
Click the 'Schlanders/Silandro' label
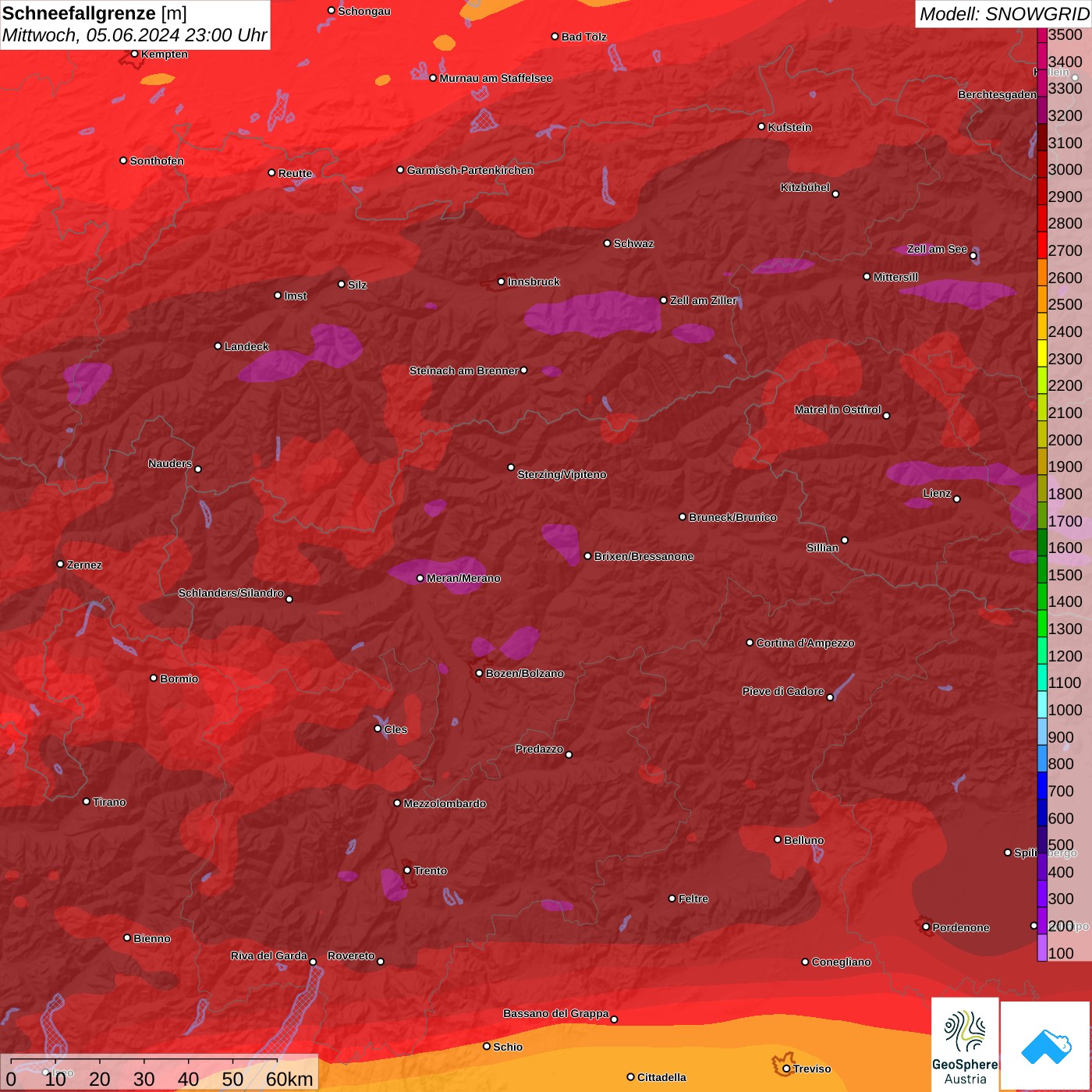coord(231,593)
